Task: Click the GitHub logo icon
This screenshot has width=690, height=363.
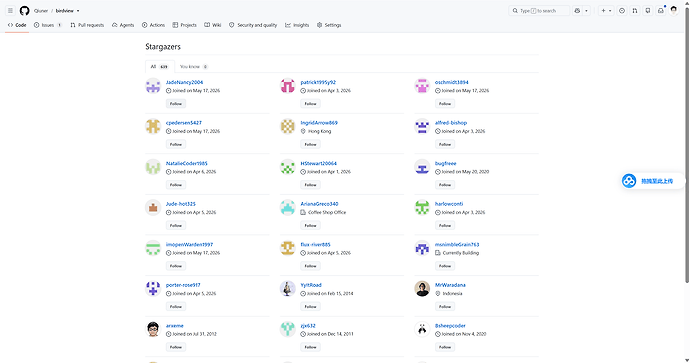Action: tap(25, 11)
